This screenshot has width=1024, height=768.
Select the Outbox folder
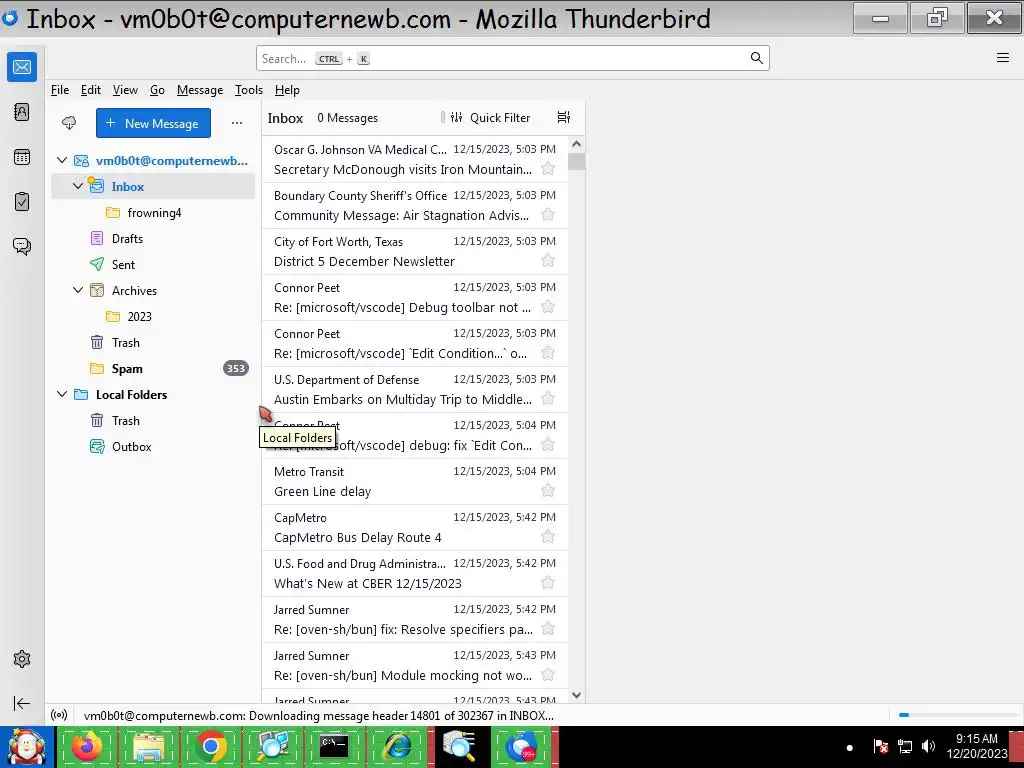point(153,447)
